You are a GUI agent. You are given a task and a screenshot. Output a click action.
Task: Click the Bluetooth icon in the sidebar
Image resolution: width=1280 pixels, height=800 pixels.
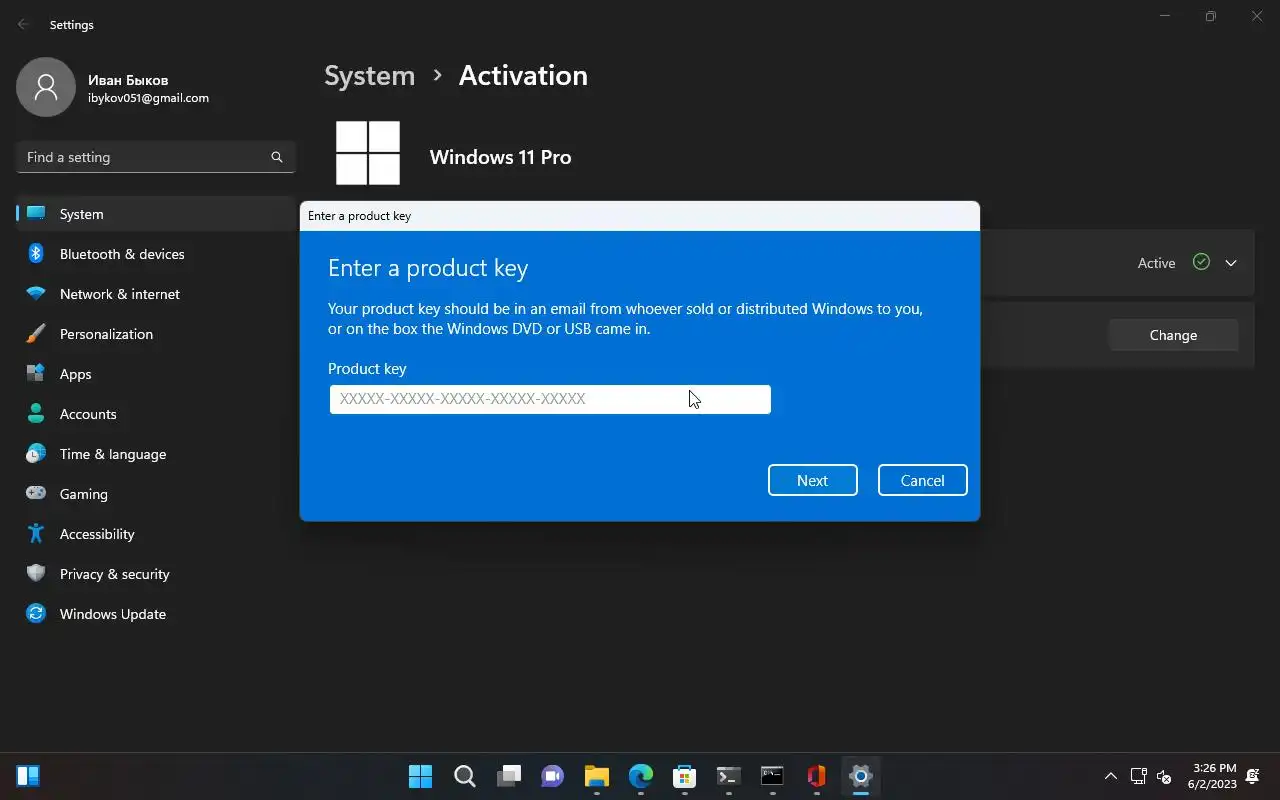point(36,254)
